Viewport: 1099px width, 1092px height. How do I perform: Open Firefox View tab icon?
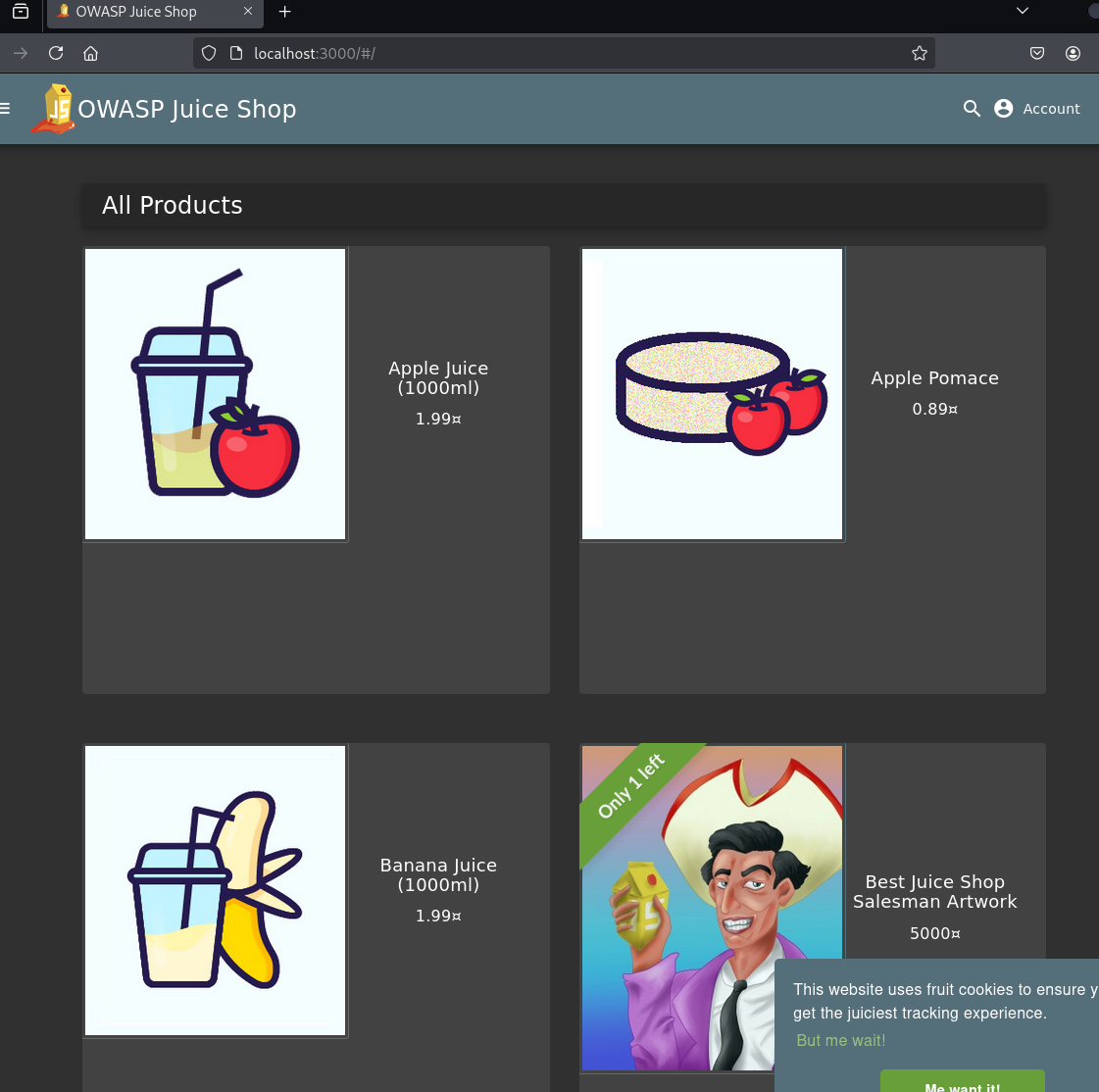coord(21,11)
